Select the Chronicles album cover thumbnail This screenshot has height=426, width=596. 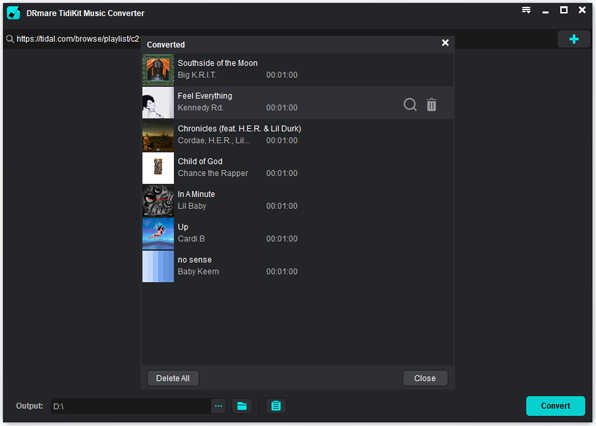click(x=158, y=135)
